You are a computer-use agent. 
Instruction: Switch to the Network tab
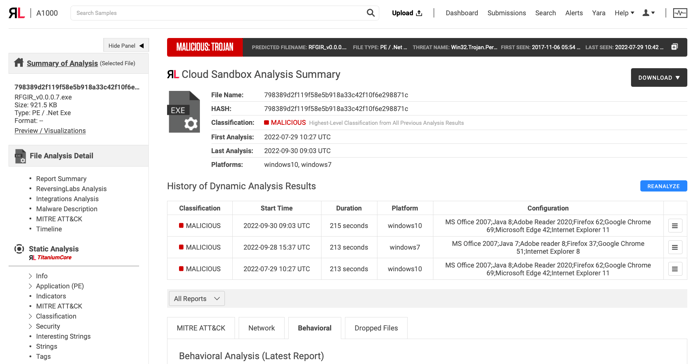coord(262,328)
